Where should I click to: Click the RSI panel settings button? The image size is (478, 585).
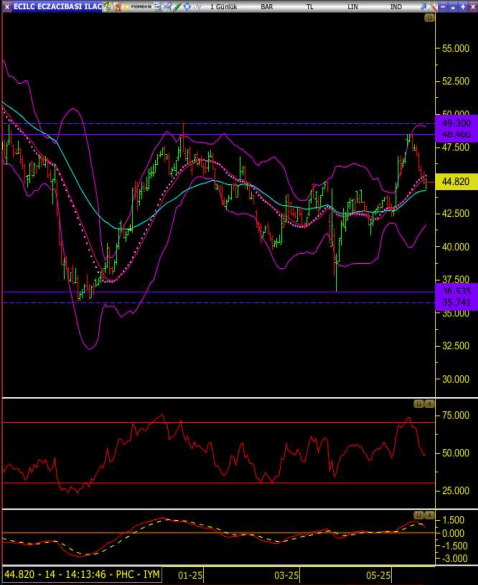[419, 404]
